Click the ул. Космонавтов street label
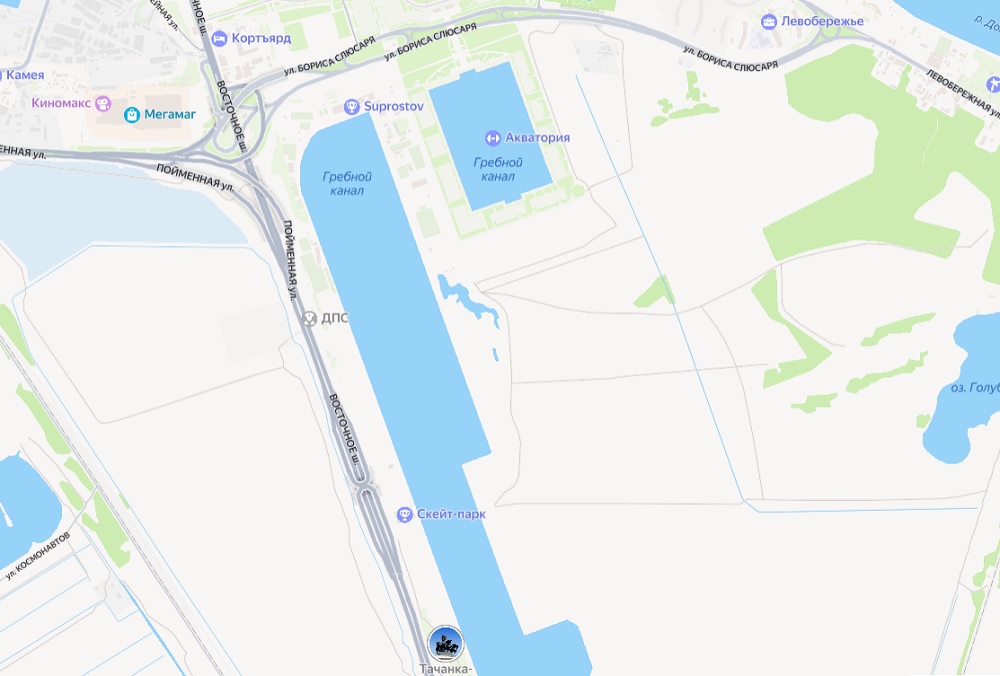The width and height of the screenshot is (1000, 676). tap(37, 555)
